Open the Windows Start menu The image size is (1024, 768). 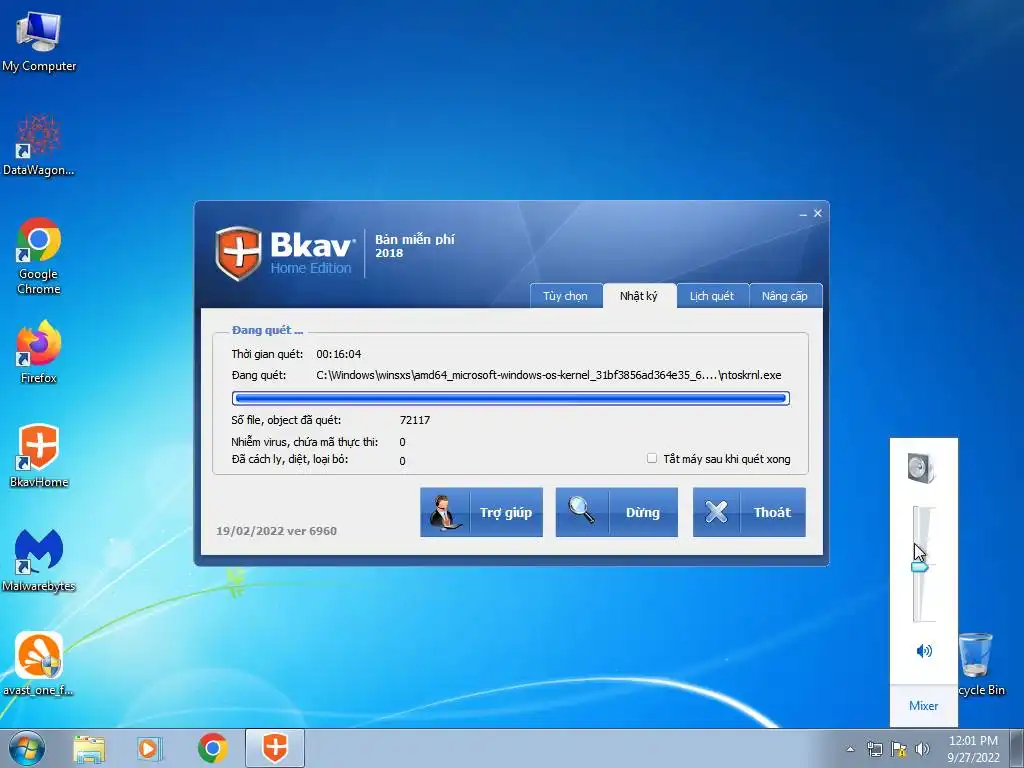(x=27, y=748)
